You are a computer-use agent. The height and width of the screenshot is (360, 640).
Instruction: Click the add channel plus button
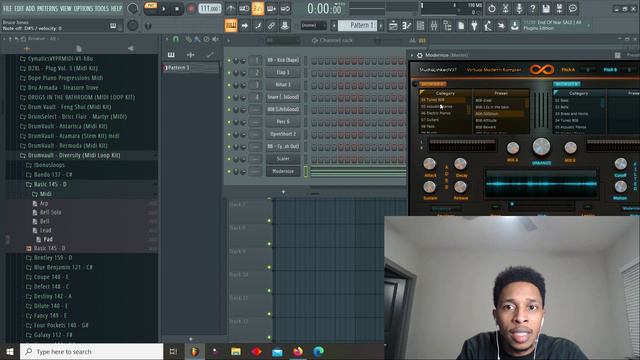click(x=283, y=191)
